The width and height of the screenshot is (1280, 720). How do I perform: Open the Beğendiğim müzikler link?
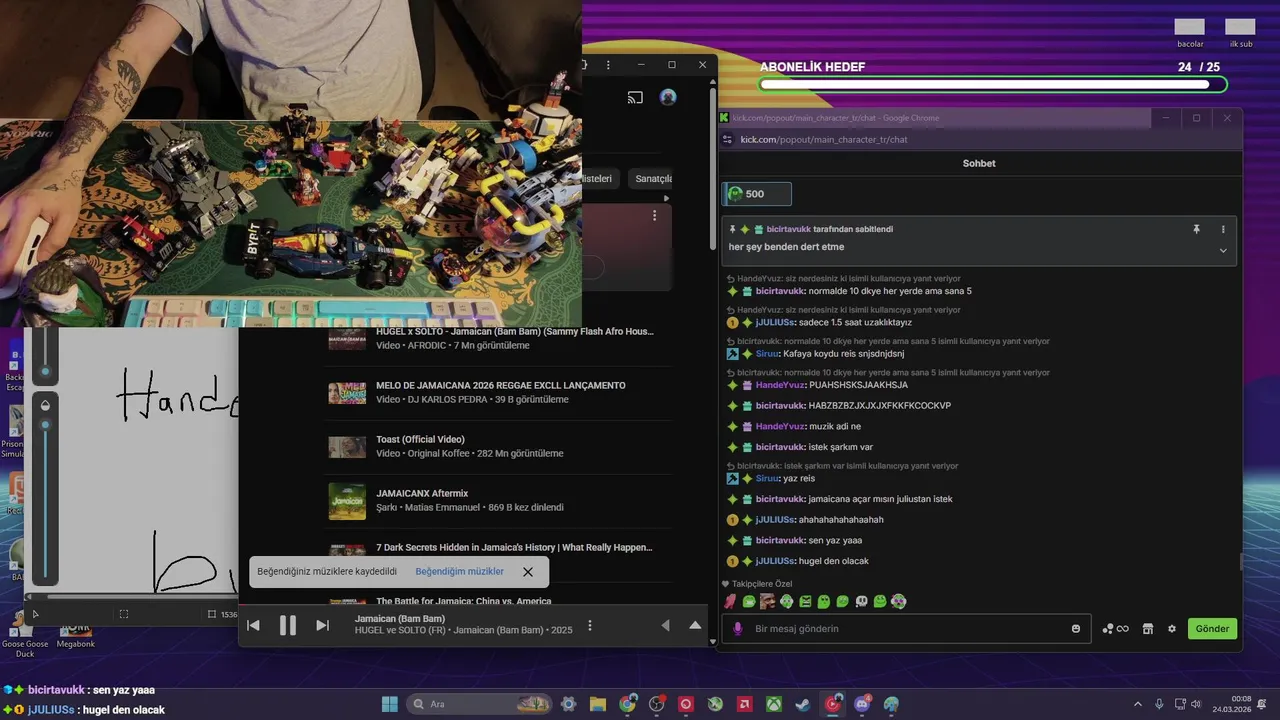click(460, 572)
